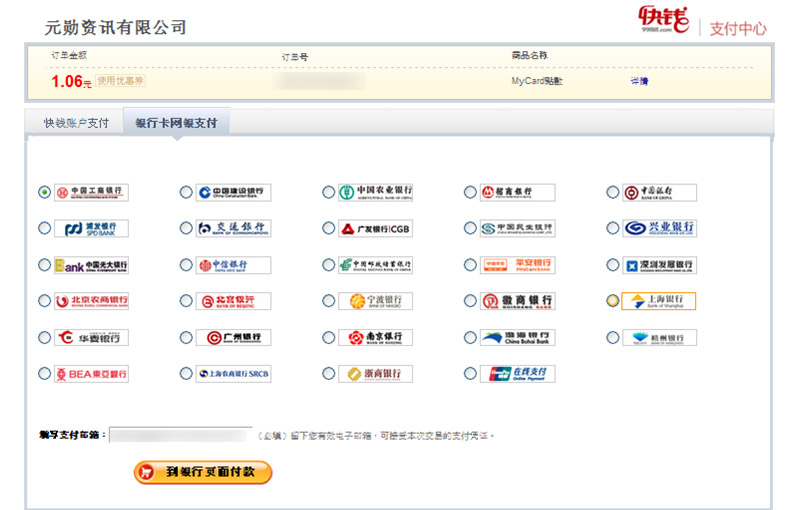The height and width of the screenshot is (510, 791).
Task: Select the checked 中国工商银行 radio button
Action: click(44, 192)
